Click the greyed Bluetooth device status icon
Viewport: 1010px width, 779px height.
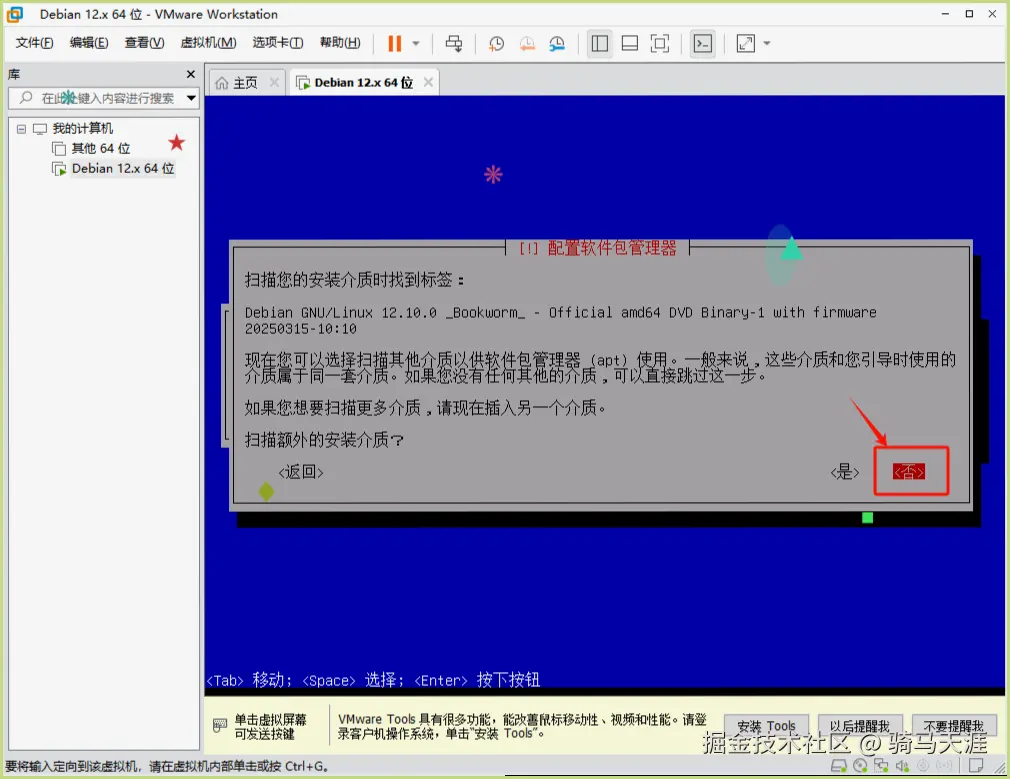point(944,765)
